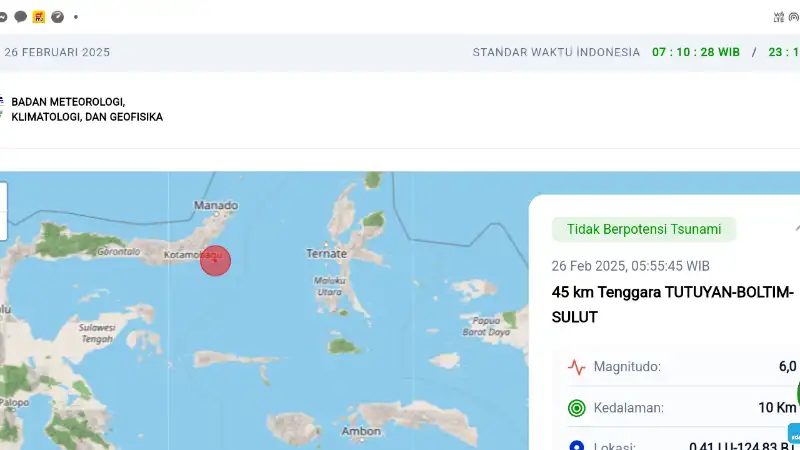Click the red earthquake epicenter marker
Image resolution: width=800 pixels, height=450 pixels.
[215, 261]
